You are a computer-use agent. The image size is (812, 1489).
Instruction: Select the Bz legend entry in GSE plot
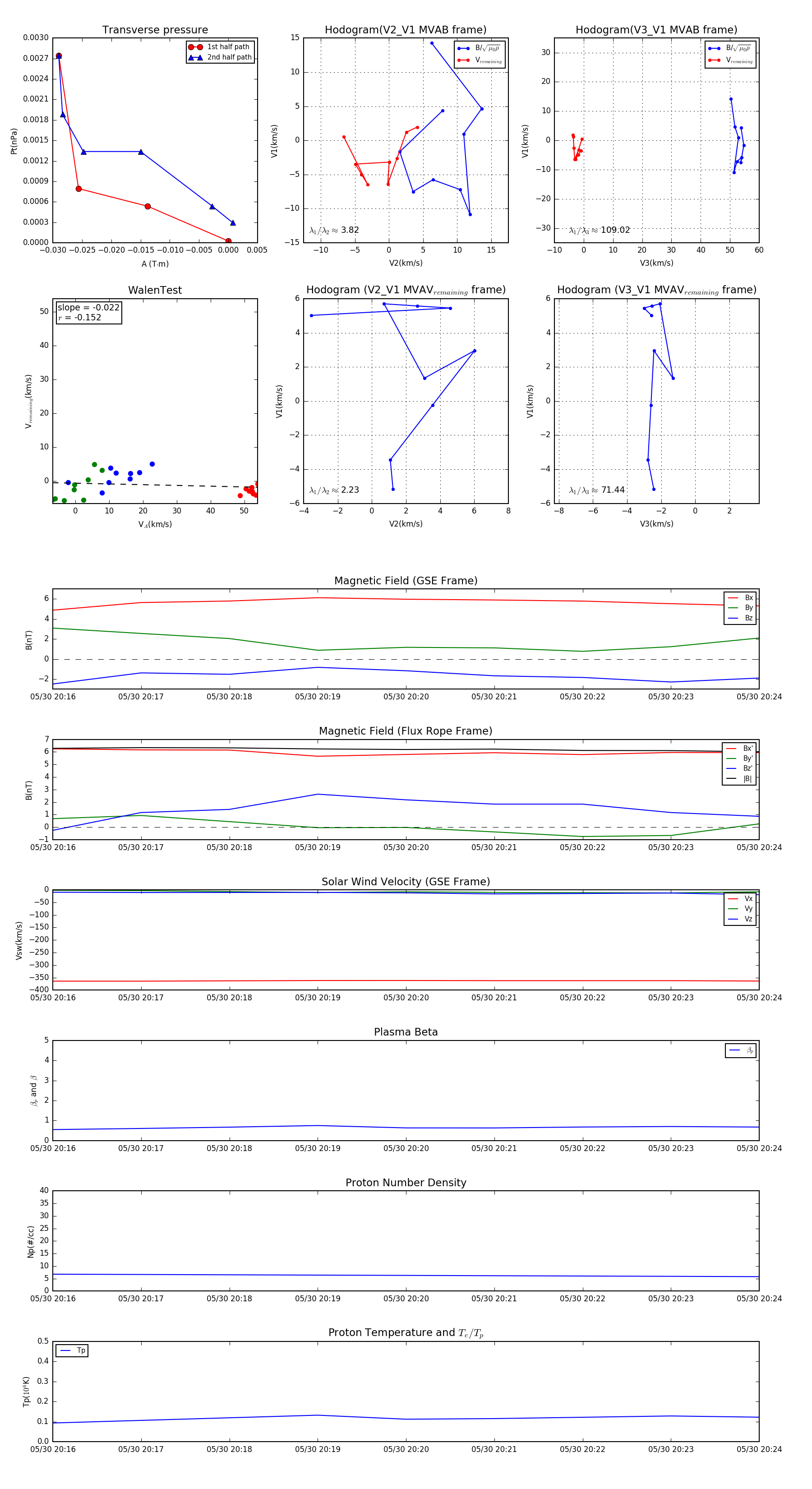click(740, 618)
